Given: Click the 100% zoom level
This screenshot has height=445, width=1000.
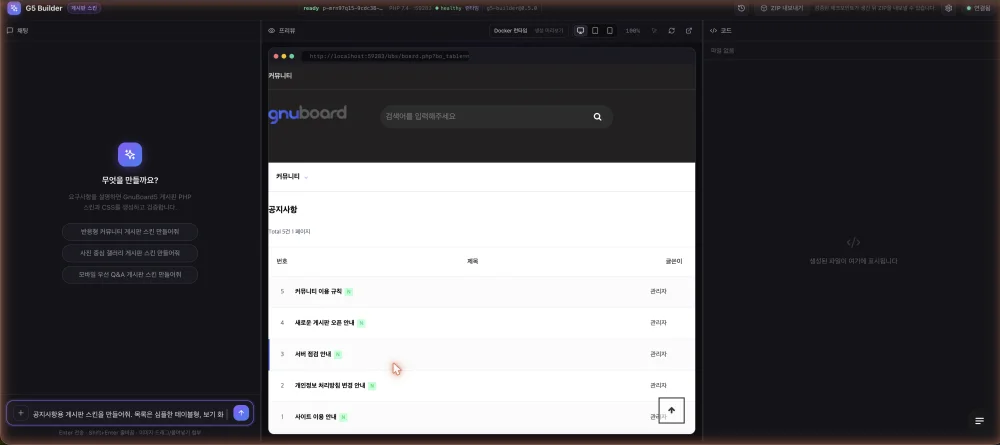Looking at the screenshot, I should point(633,31).
